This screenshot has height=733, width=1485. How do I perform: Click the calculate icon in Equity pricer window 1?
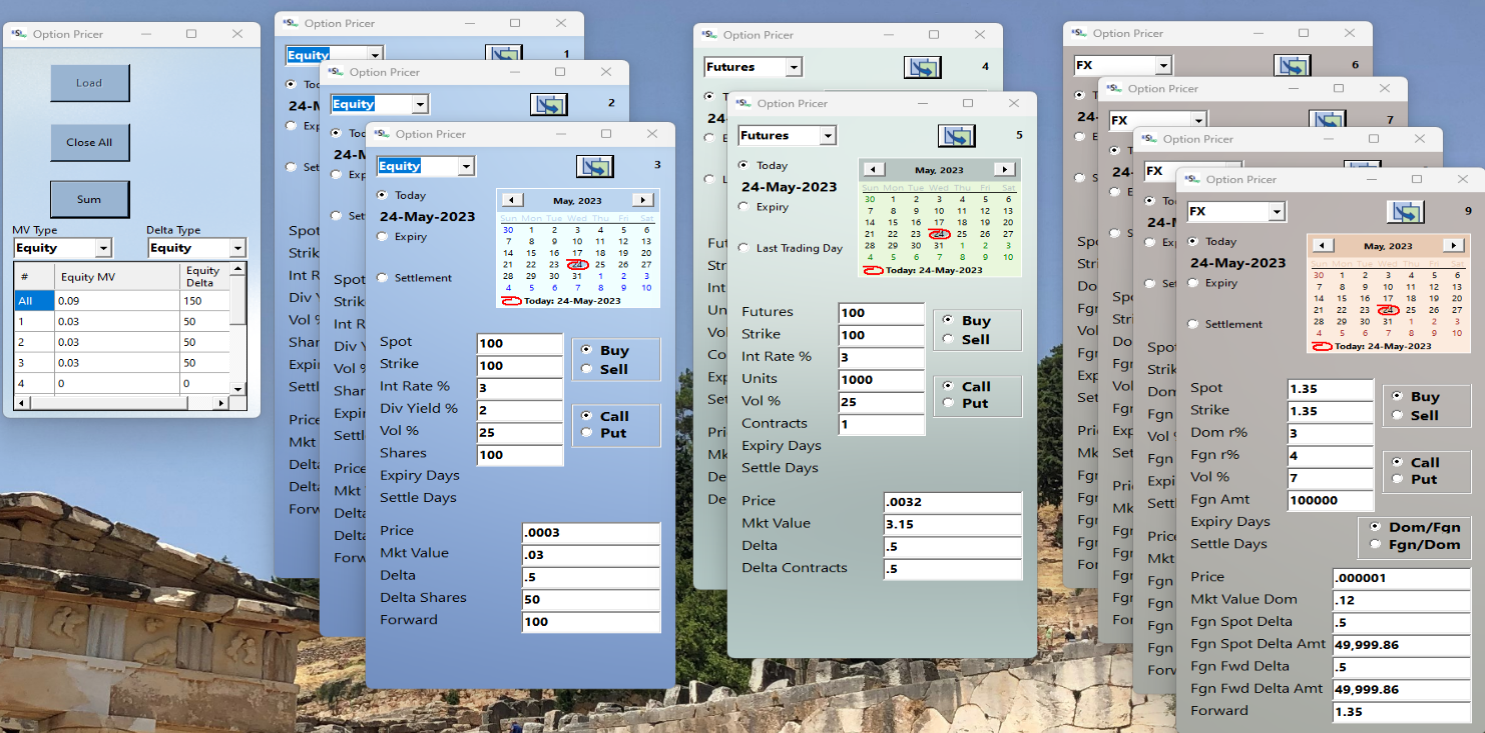click(x=504, y=55)
